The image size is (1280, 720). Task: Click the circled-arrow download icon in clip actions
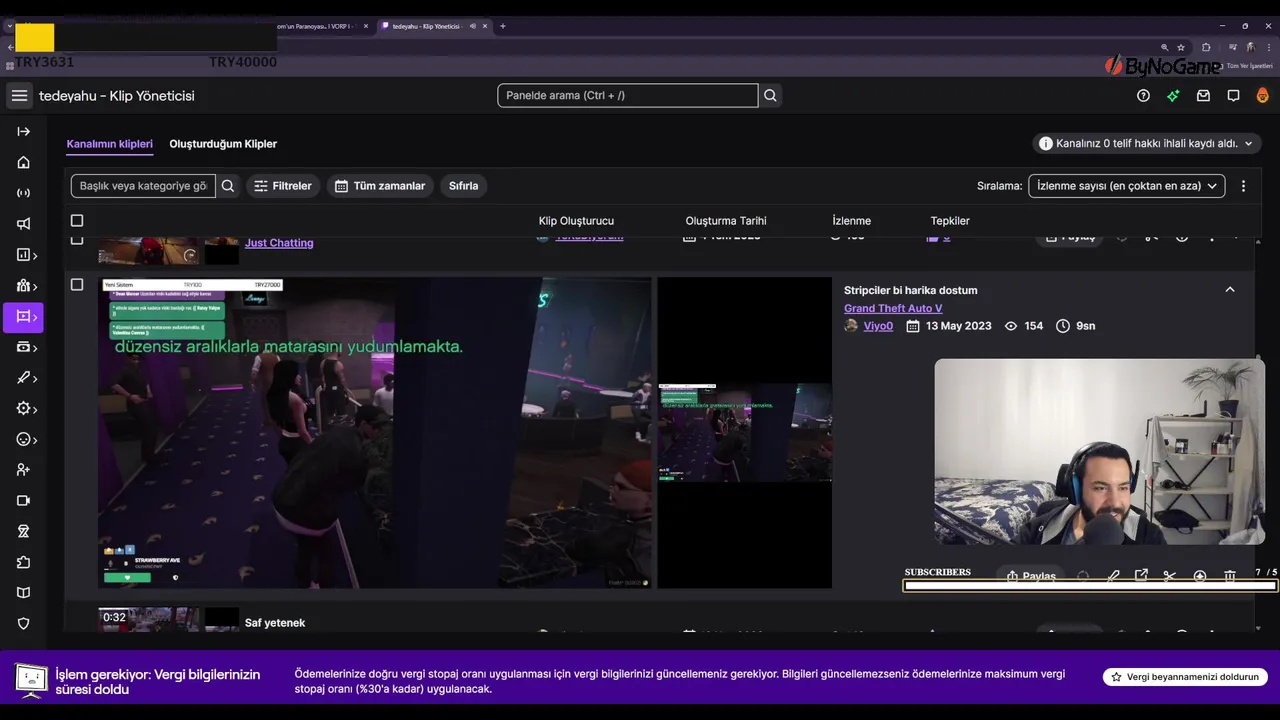coord(1200,576)
